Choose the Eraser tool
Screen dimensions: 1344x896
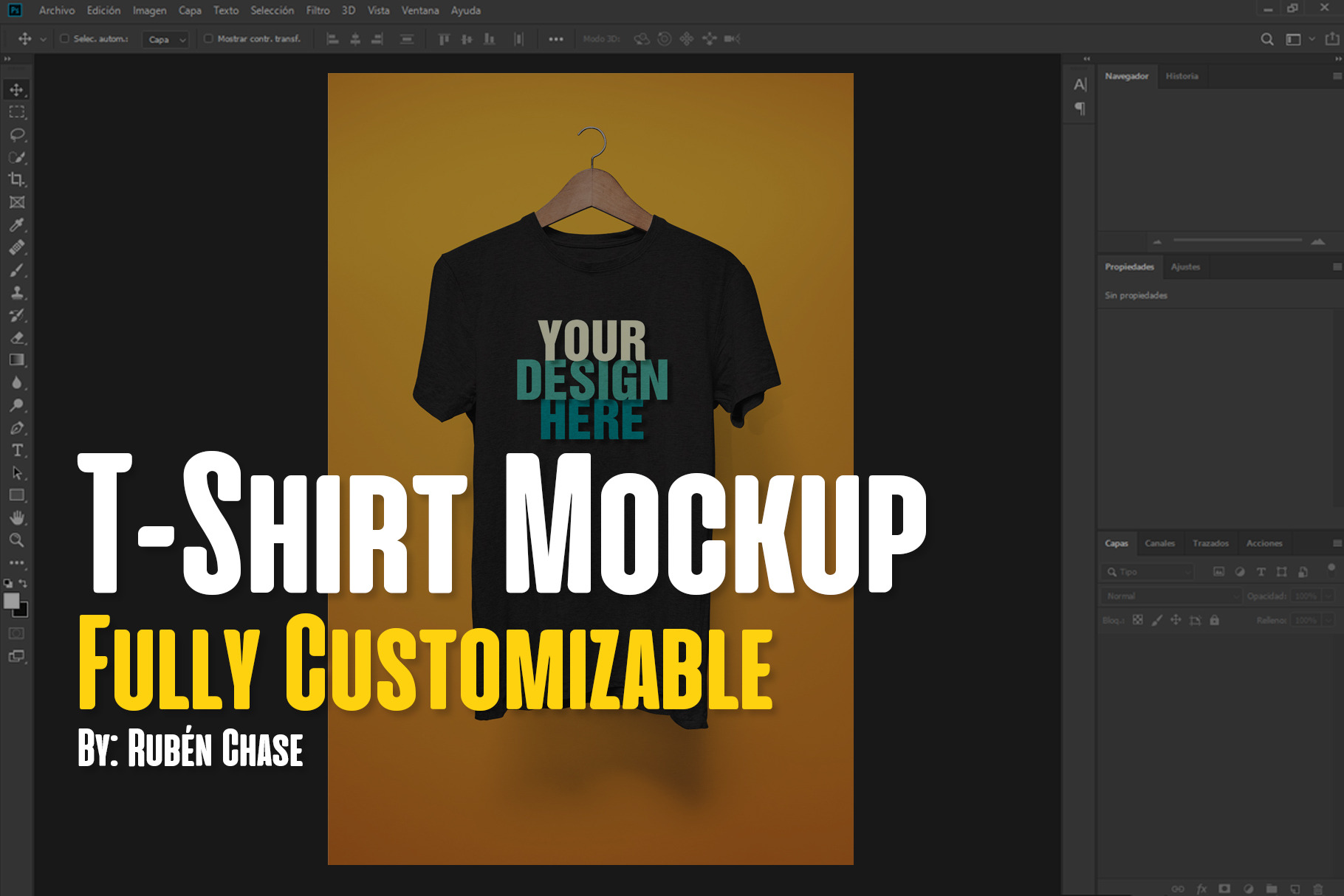[16, 338]
